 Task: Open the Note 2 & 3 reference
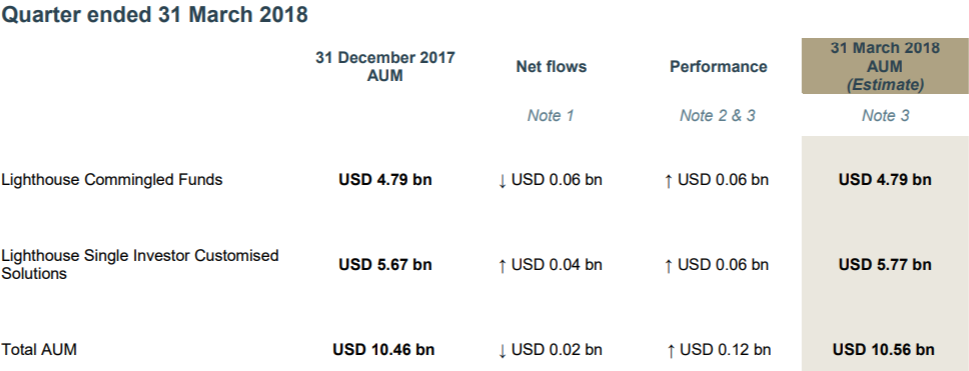[x=717, y=116]
